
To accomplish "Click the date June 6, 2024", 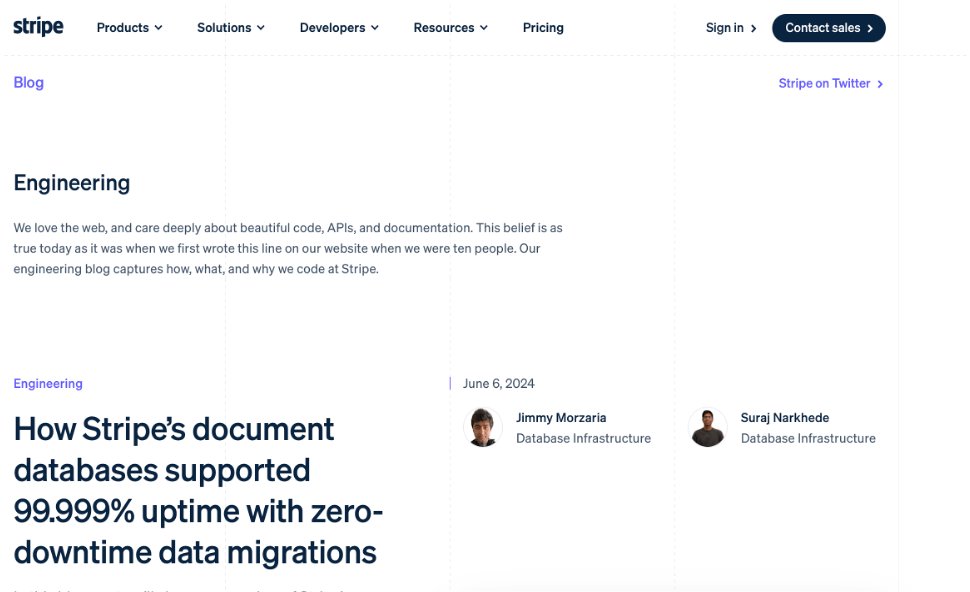I will pos(498,384).
